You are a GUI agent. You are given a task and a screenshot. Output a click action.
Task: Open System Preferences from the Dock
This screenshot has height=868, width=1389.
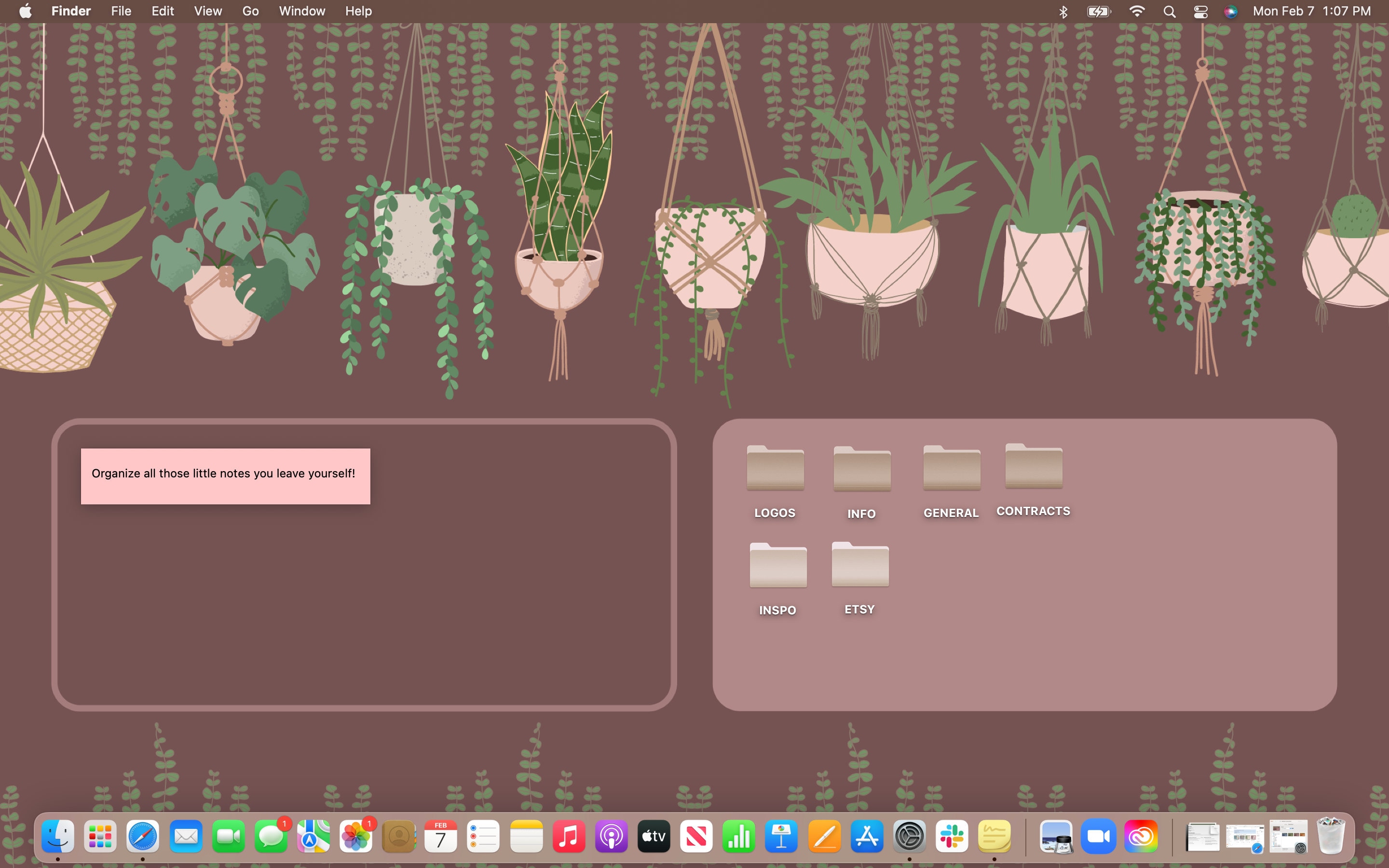pyautogui.click(x=909, y=837)
